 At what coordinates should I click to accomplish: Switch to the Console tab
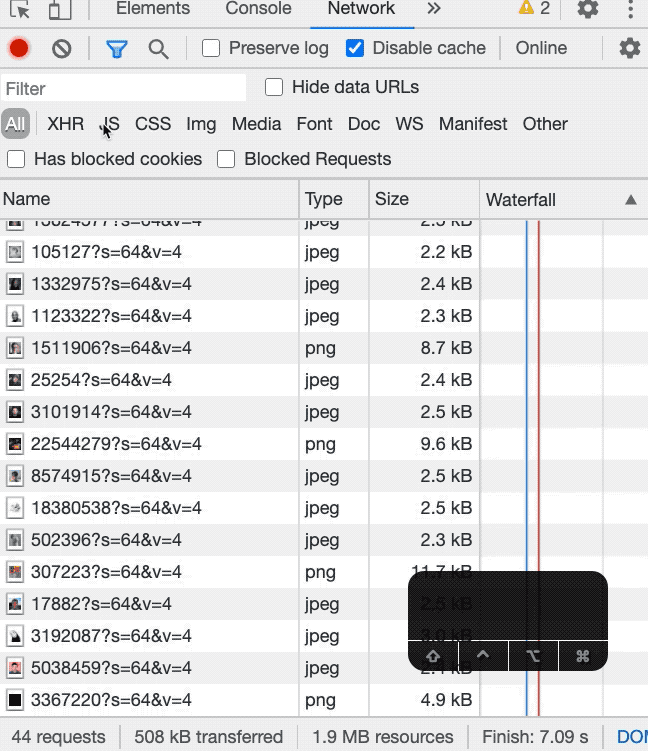258,8
